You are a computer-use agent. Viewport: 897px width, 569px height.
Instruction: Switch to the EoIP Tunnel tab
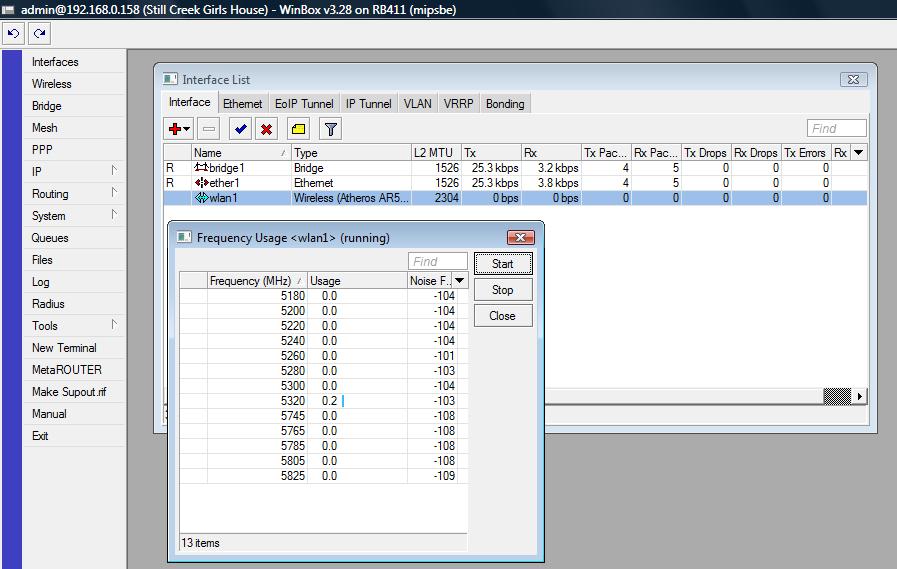(304, 104)
